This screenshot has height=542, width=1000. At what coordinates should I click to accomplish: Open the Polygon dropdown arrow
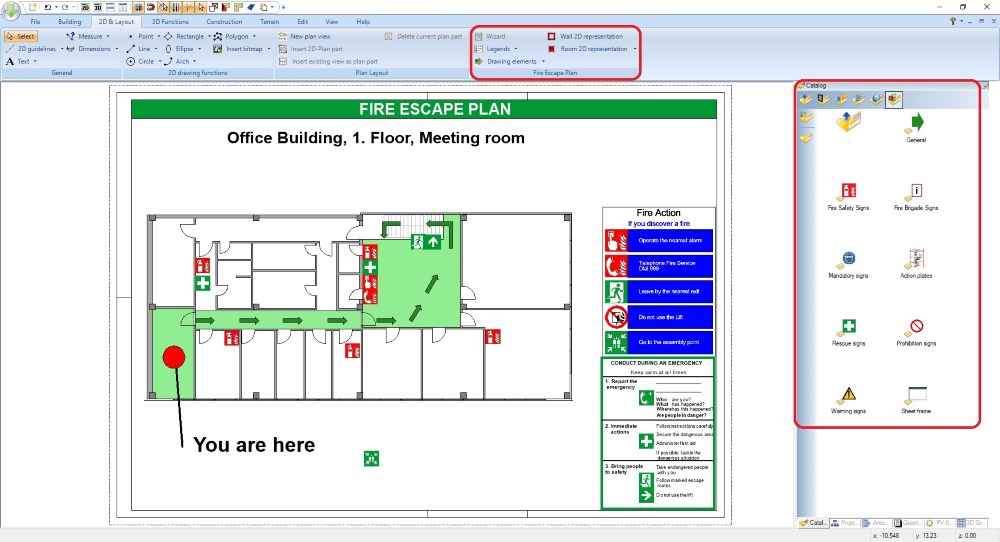pos(254,36)
